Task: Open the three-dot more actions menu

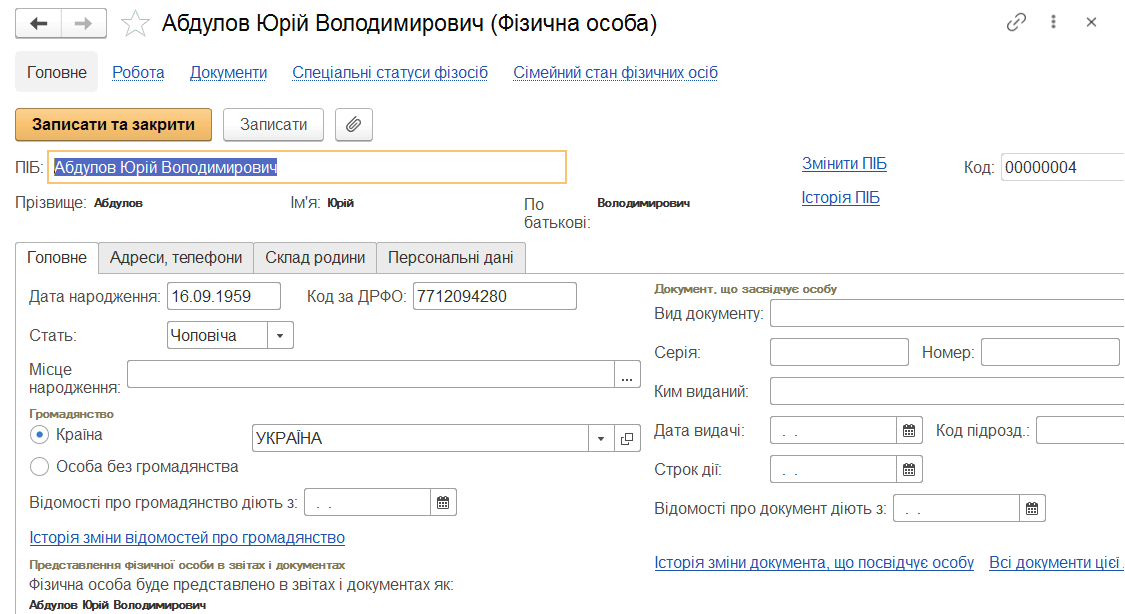Action: coord(1053,22)
